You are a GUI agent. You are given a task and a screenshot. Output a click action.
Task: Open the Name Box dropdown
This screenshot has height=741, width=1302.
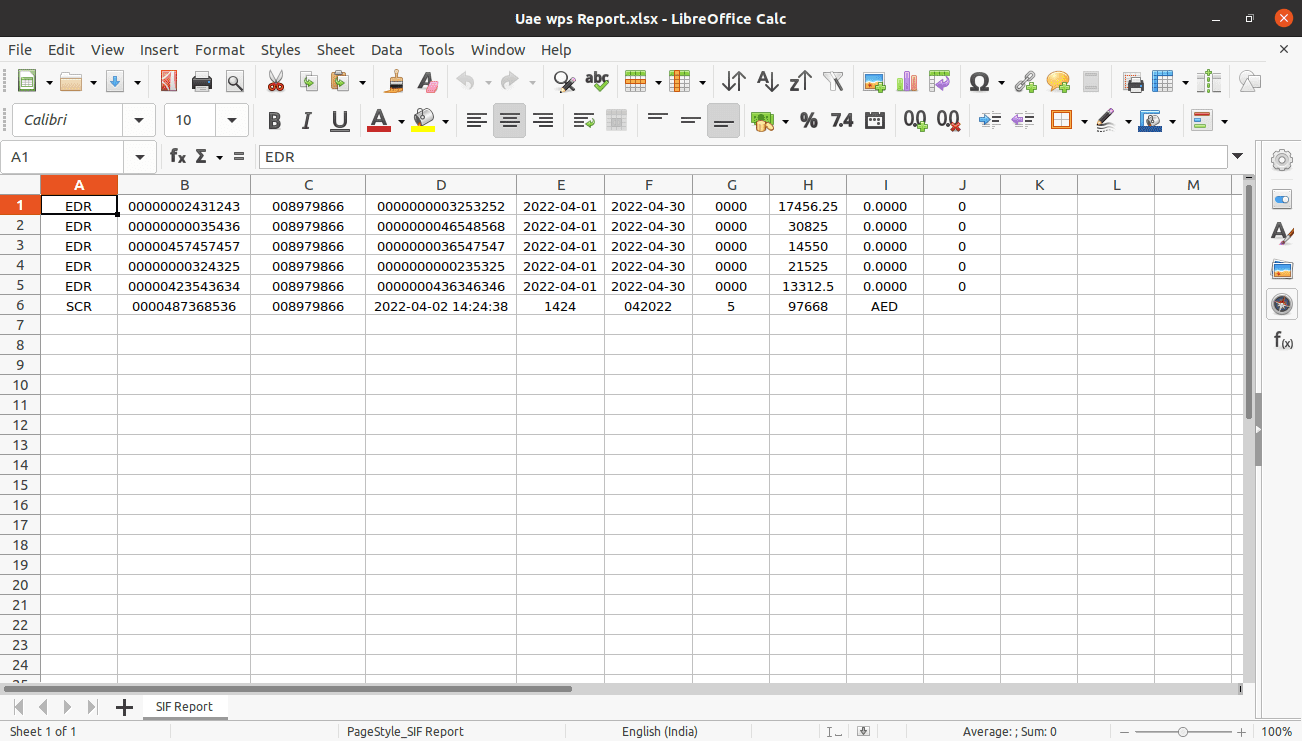pos(140,157)
